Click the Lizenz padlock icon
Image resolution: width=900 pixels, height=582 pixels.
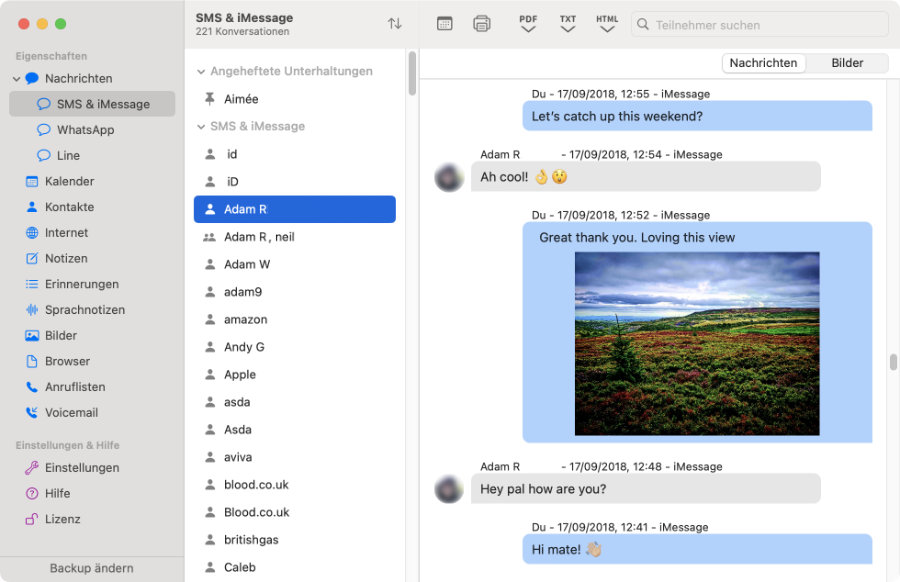pyautogui.click(x=32, y=519)
